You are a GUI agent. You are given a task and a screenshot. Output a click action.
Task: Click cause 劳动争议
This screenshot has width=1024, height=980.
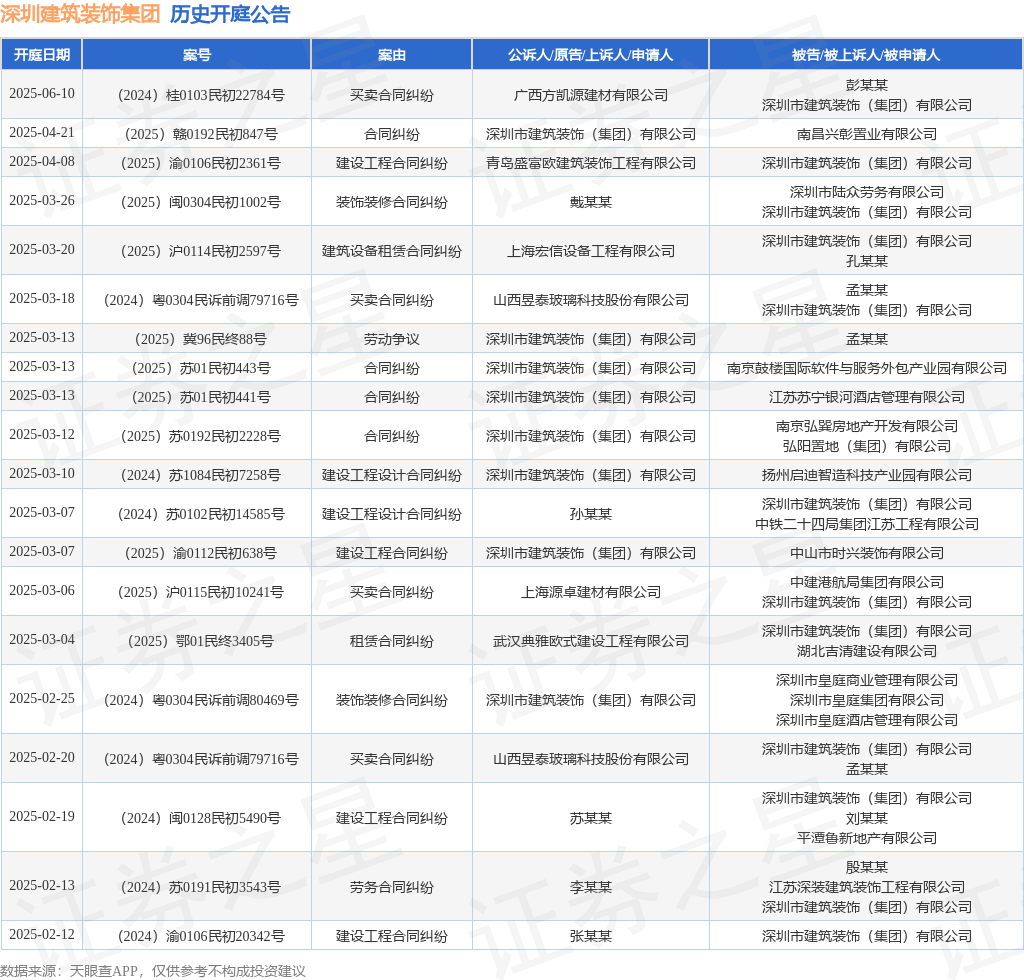pos(392,340)
